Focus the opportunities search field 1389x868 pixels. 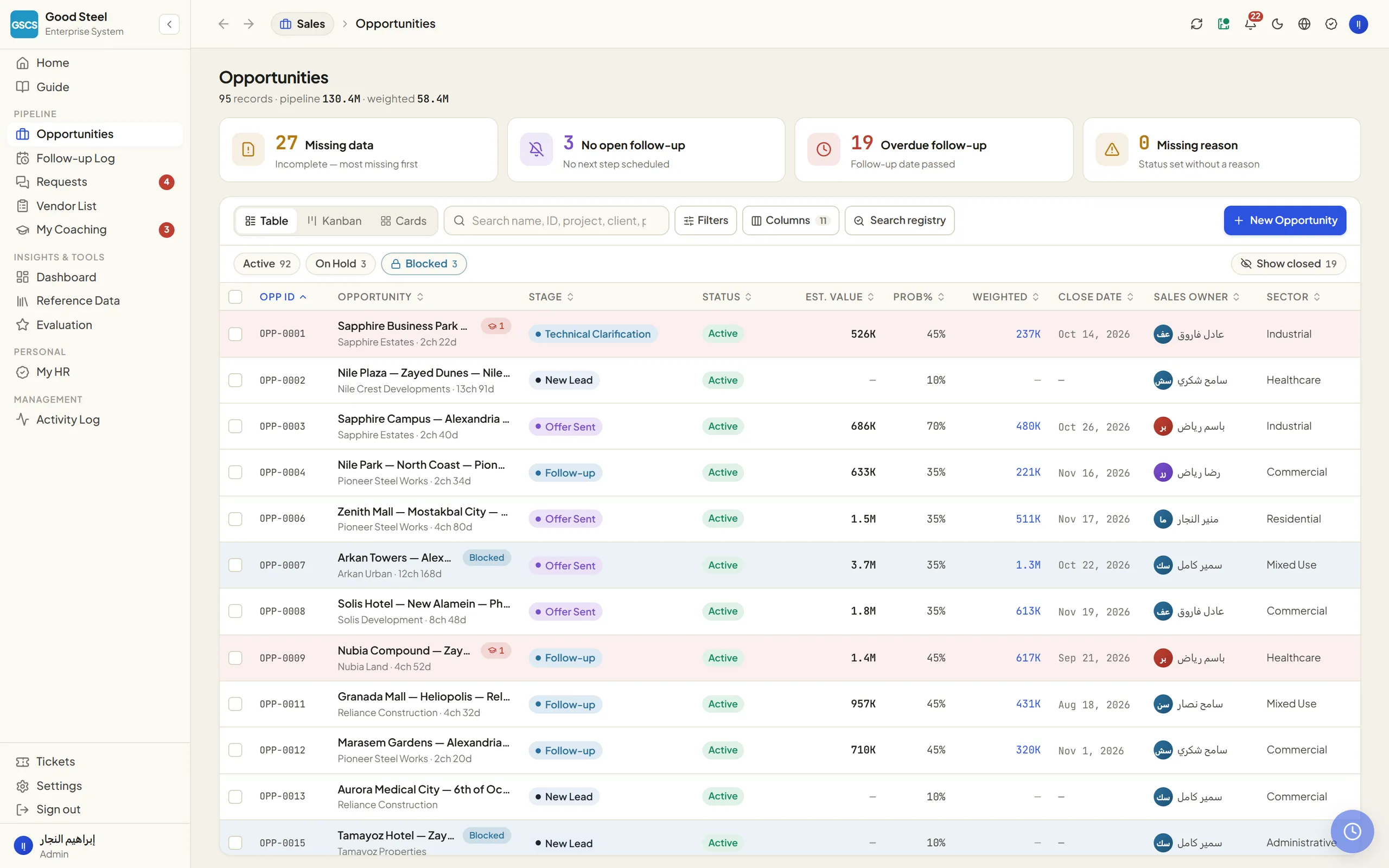pyautogui.click(x=556, y=221)
